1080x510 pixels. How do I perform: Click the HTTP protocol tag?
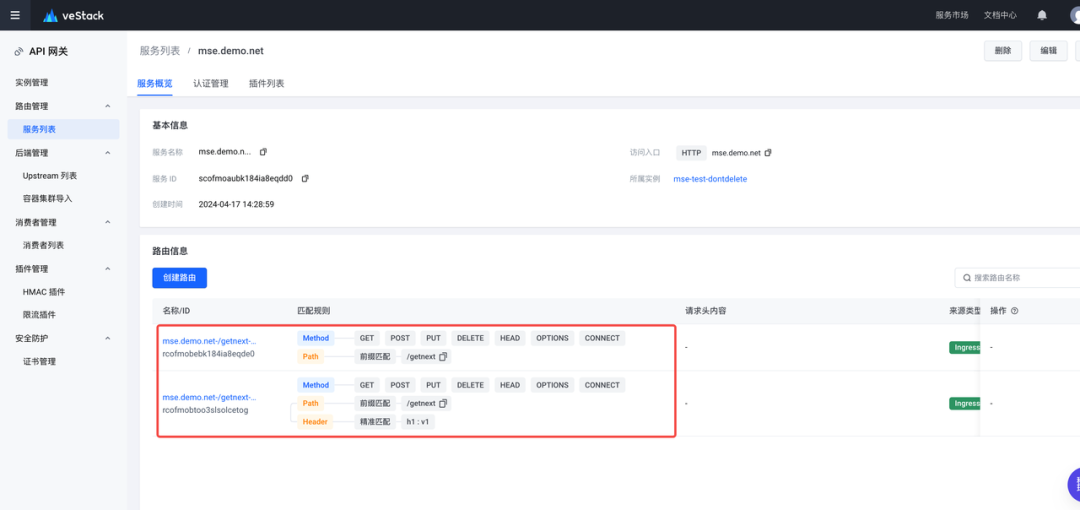pos(691,152)
